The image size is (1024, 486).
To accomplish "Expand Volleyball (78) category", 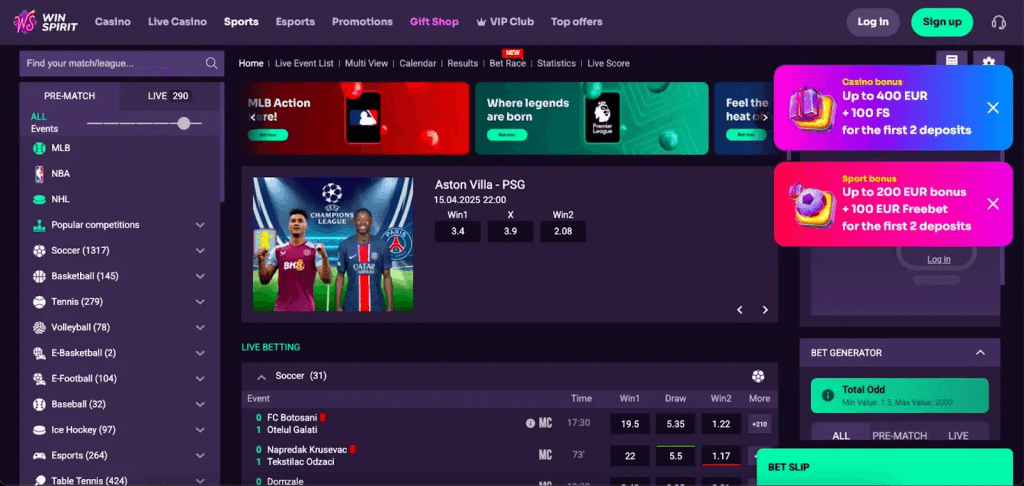I will coord(200,327).
